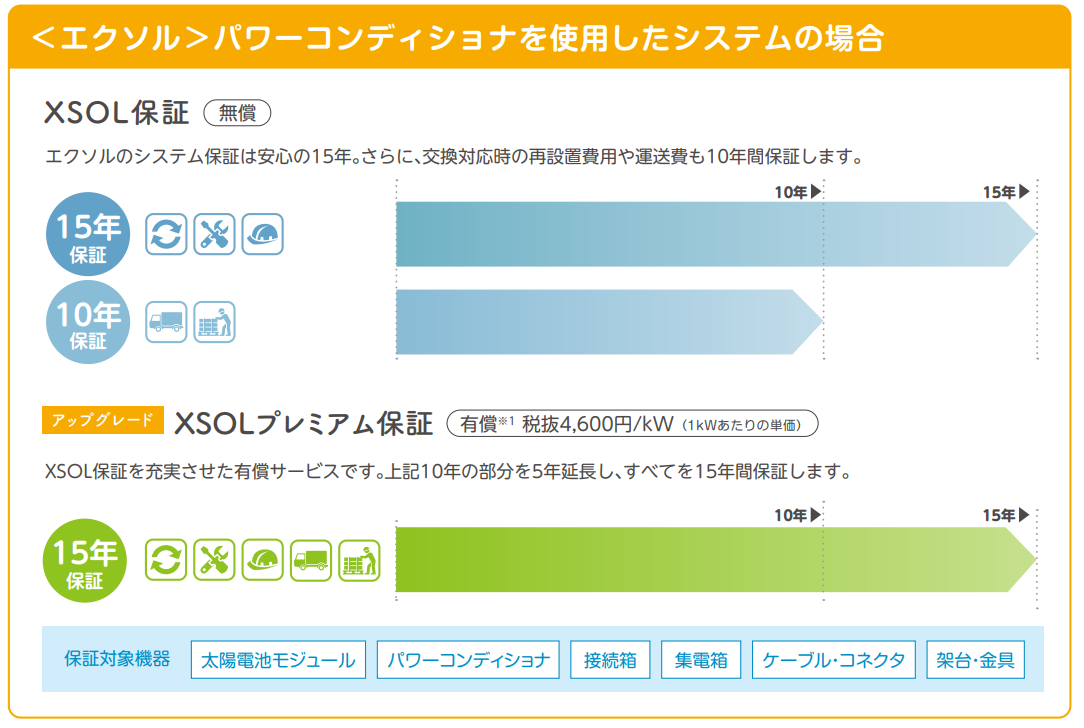Click the green wrench and screwdriver icon
The image size is (1084, 728).
coord(214,559)
